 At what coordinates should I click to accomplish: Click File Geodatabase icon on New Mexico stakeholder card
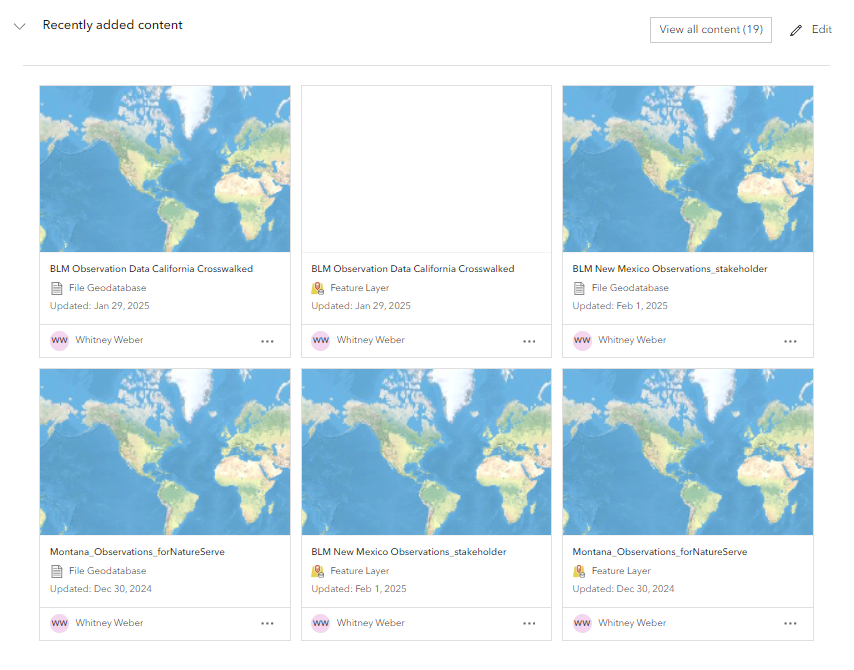pyautogui.click(x=580, y=288)
